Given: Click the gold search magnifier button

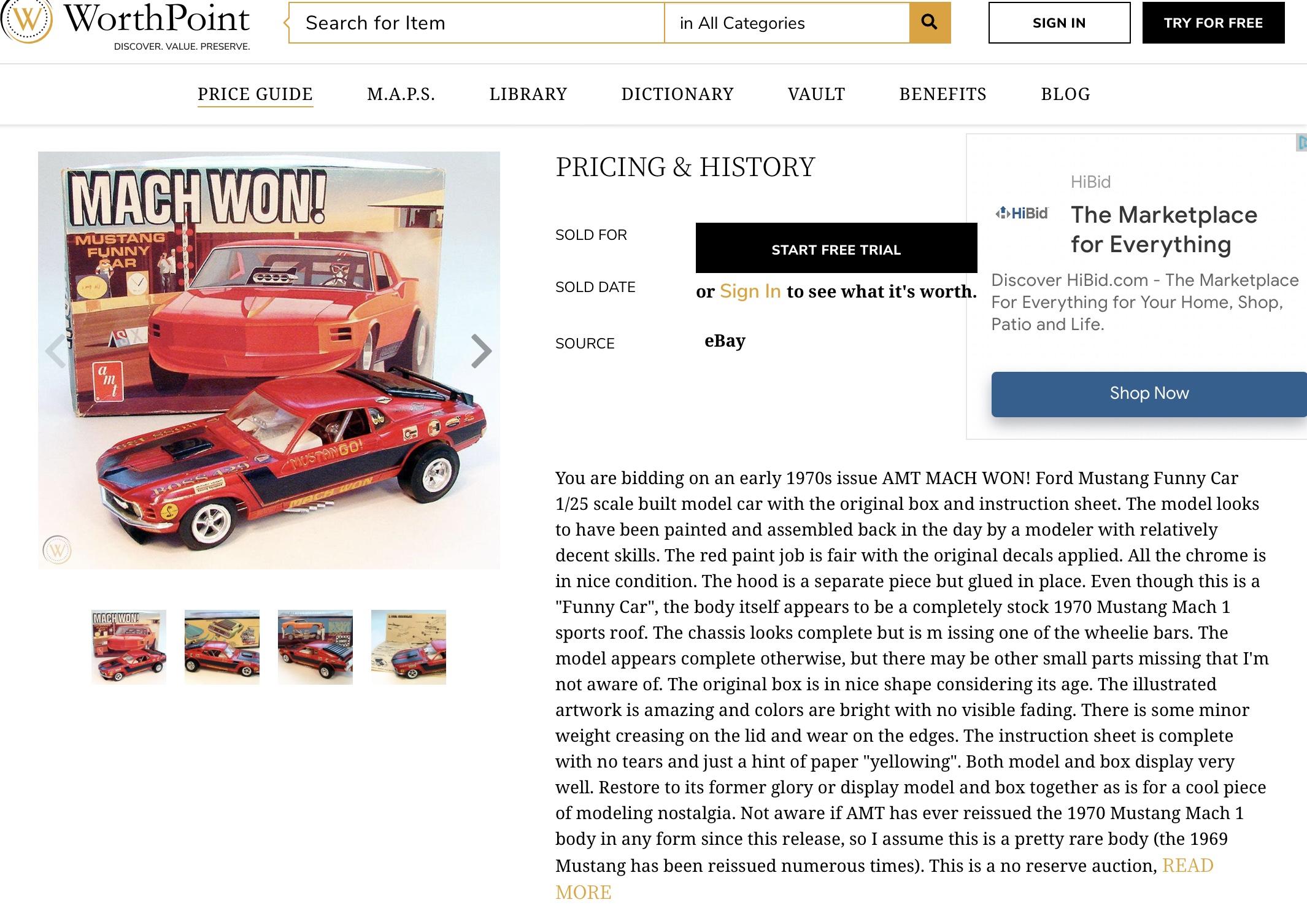Looking at the screenshot, I should [930, 23].
